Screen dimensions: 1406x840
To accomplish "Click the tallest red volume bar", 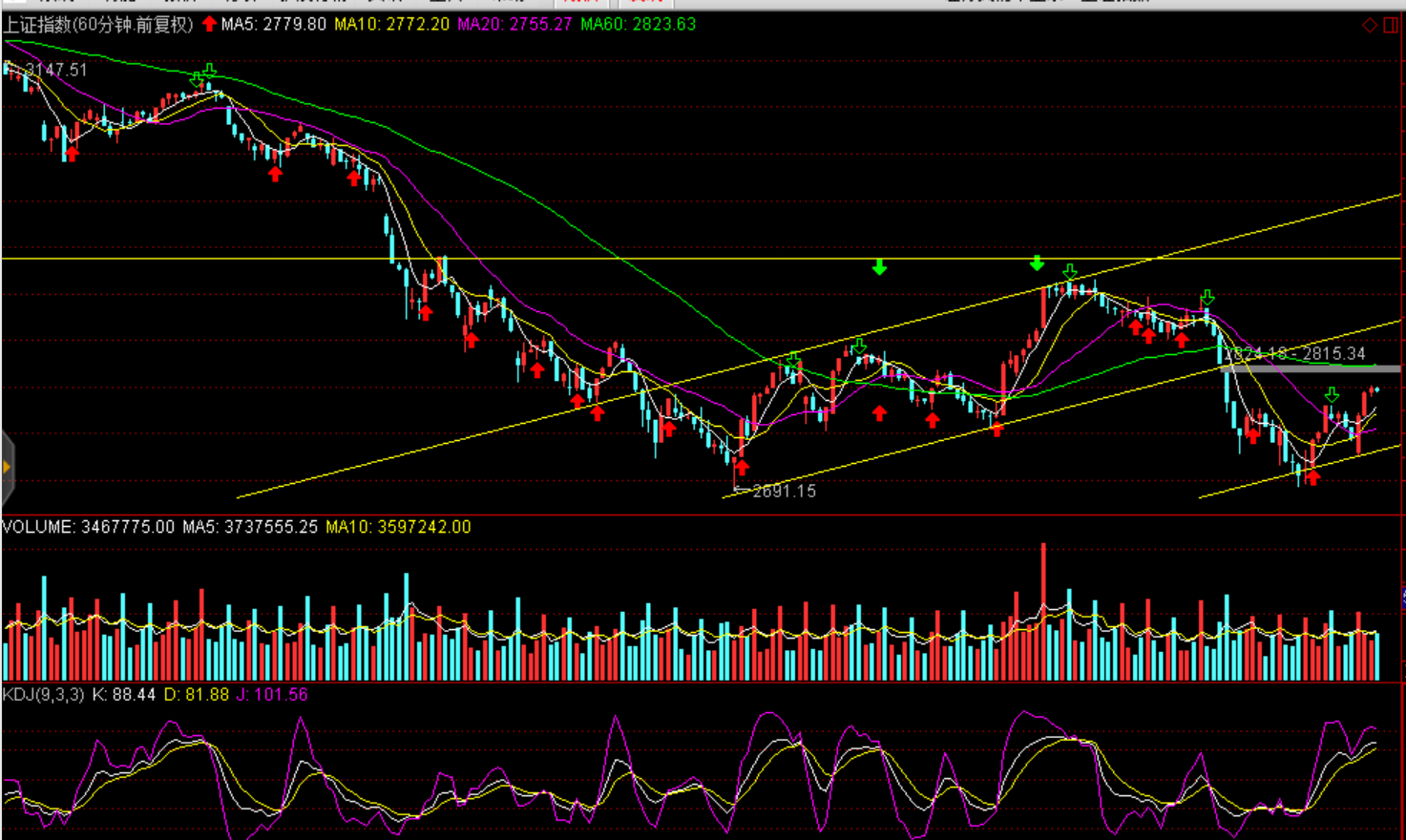I will click(x=1042, y=611).
